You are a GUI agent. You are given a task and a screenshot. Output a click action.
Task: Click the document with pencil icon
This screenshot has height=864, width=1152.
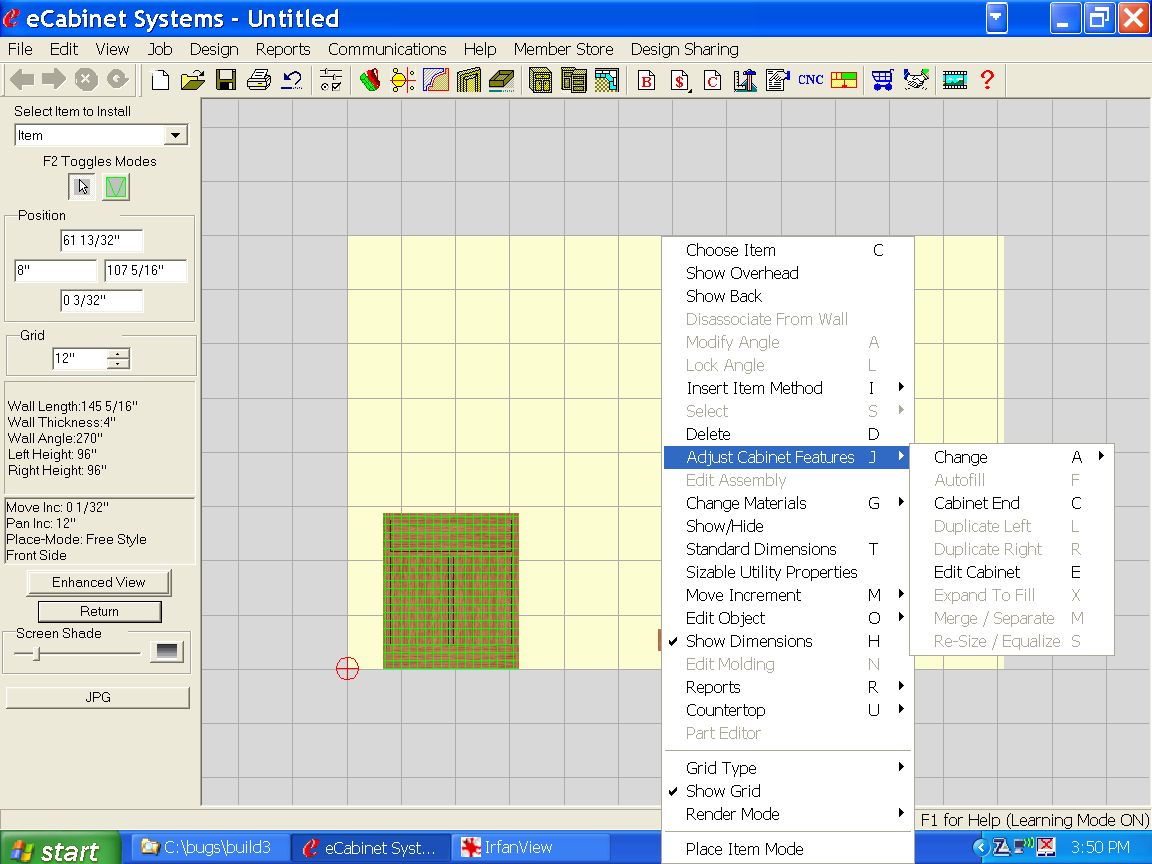[x=777, y=79]
